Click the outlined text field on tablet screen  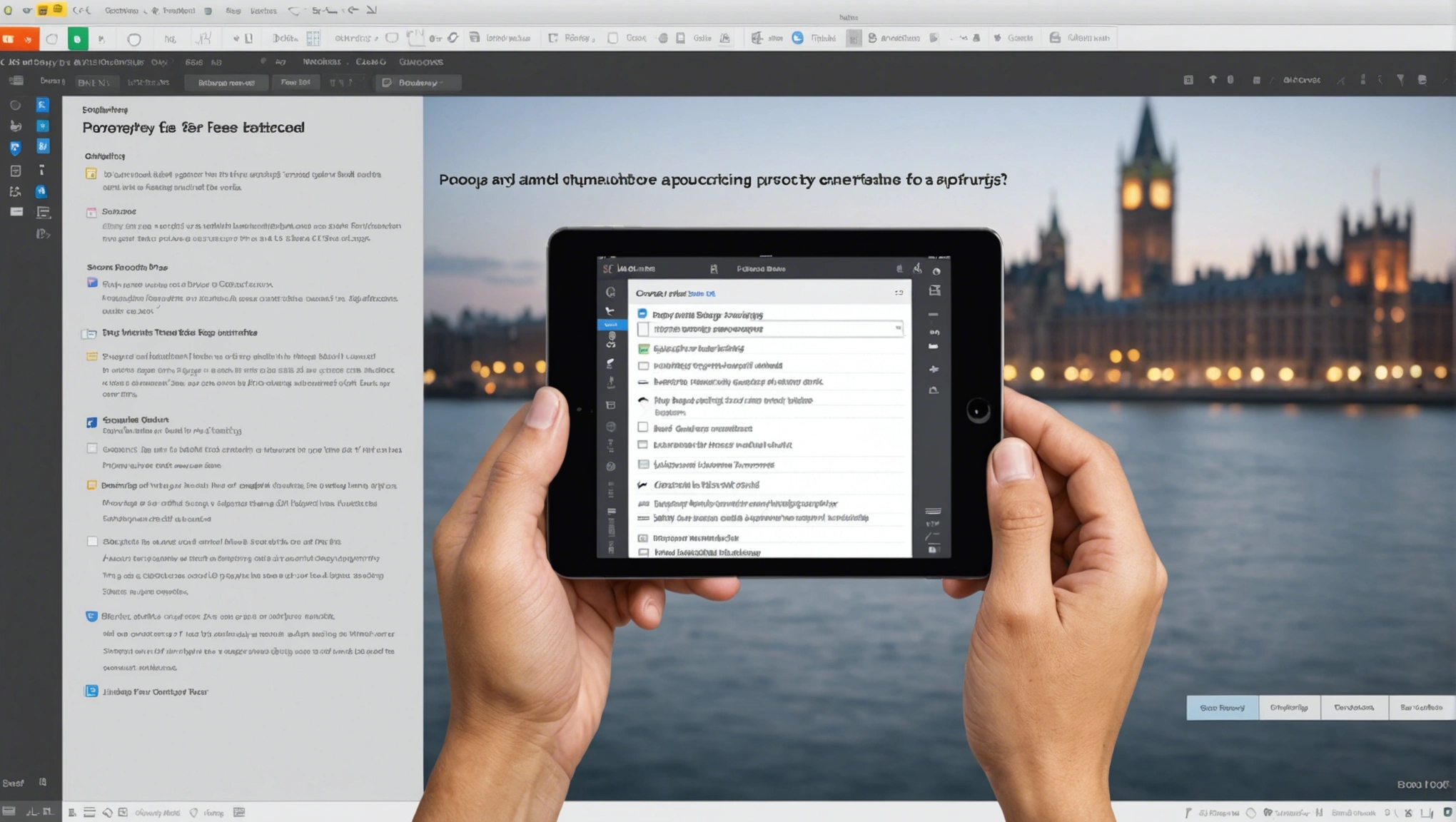771,329
